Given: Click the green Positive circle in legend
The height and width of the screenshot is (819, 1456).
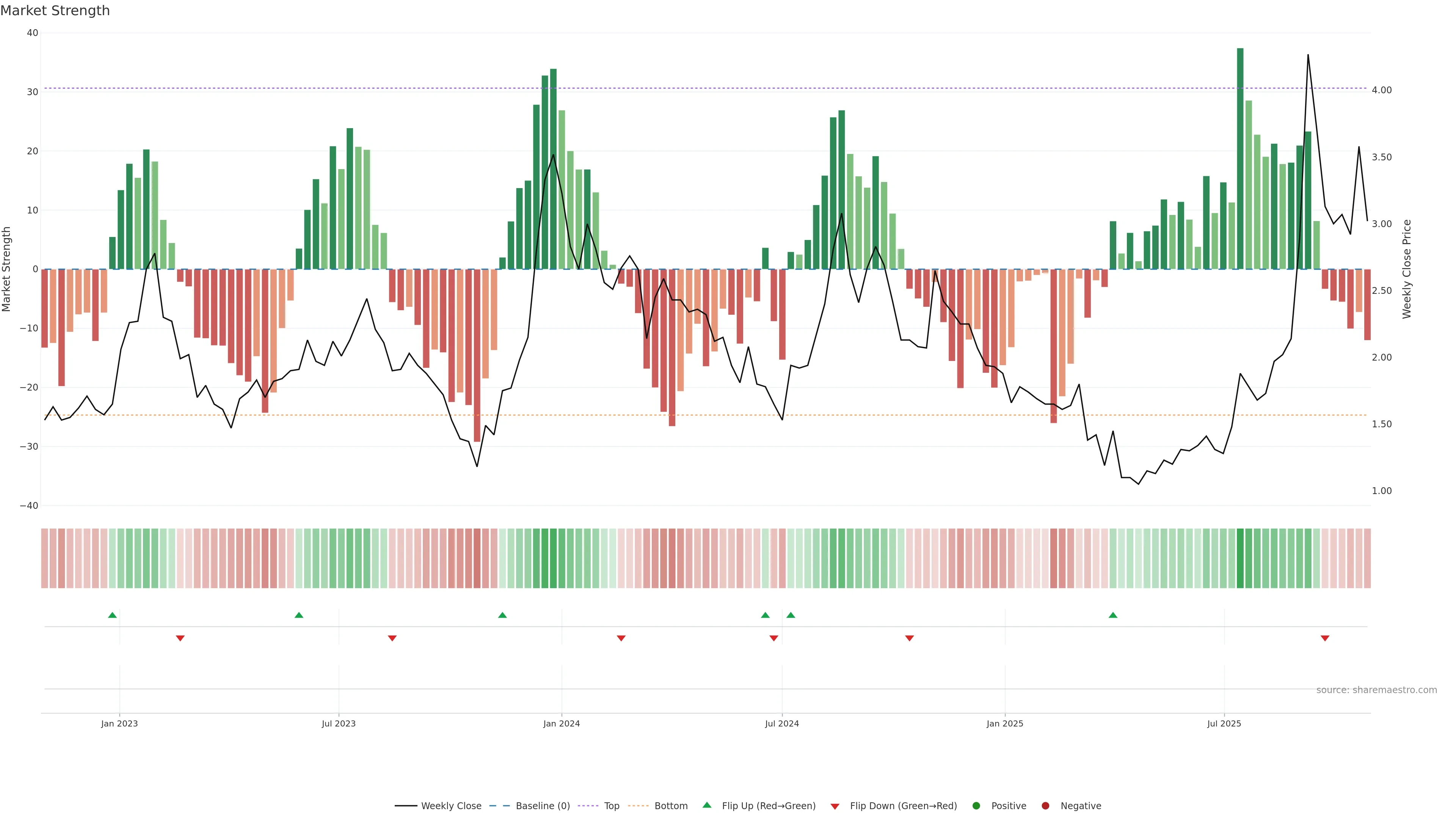Looking at the screenshot, I should [976, 805].
